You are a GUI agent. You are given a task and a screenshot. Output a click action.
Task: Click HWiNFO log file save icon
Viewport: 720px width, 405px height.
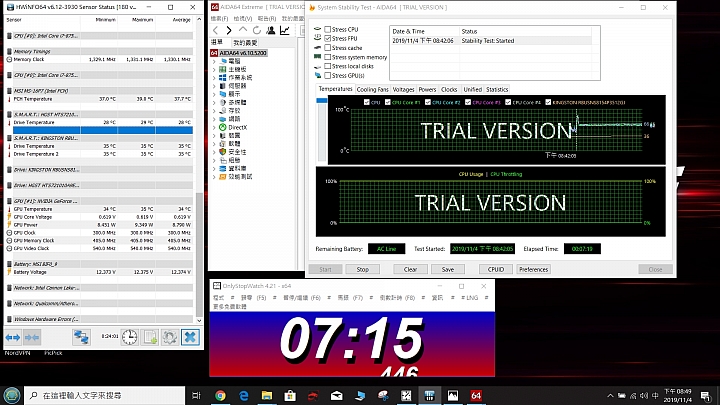point(150,338)
